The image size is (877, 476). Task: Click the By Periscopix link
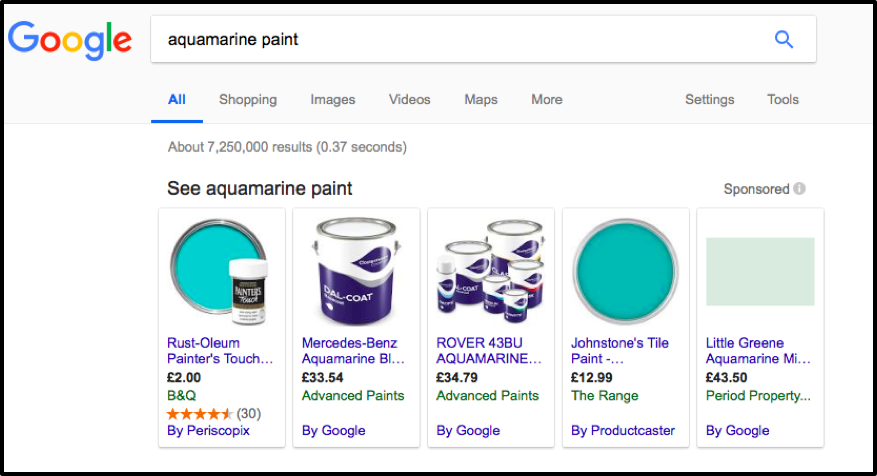(208, 430)
